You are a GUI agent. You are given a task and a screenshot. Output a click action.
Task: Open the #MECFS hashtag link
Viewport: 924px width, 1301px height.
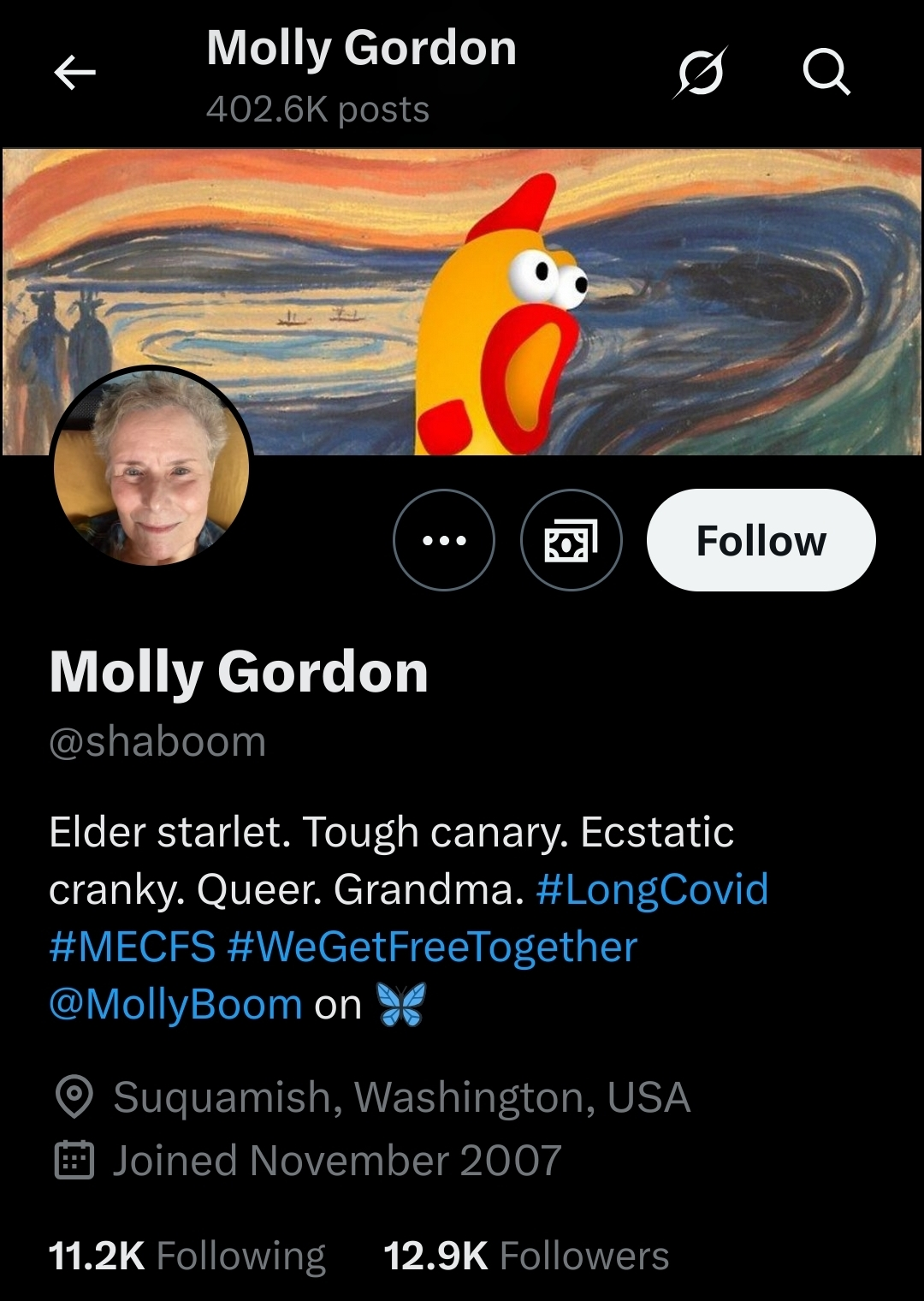coord(133,948)
